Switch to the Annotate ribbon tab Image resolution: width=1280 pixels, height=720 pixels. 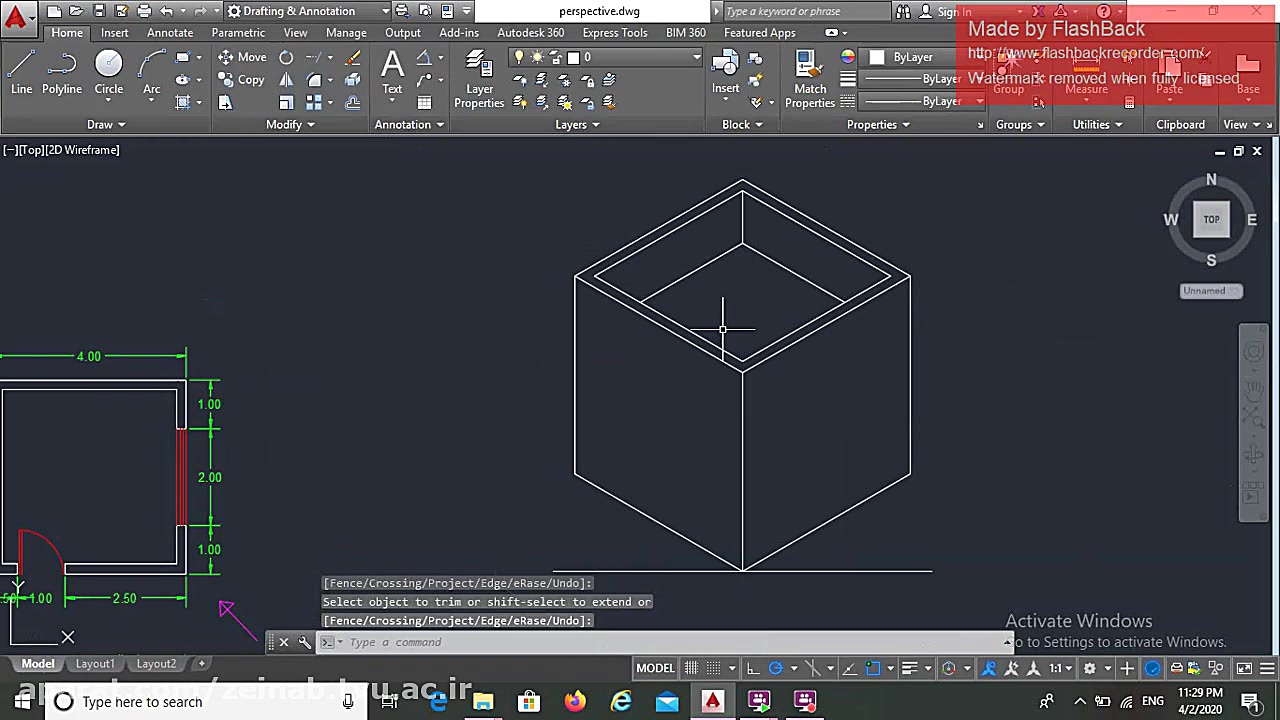pyautogui.click(x=170, y=33)
